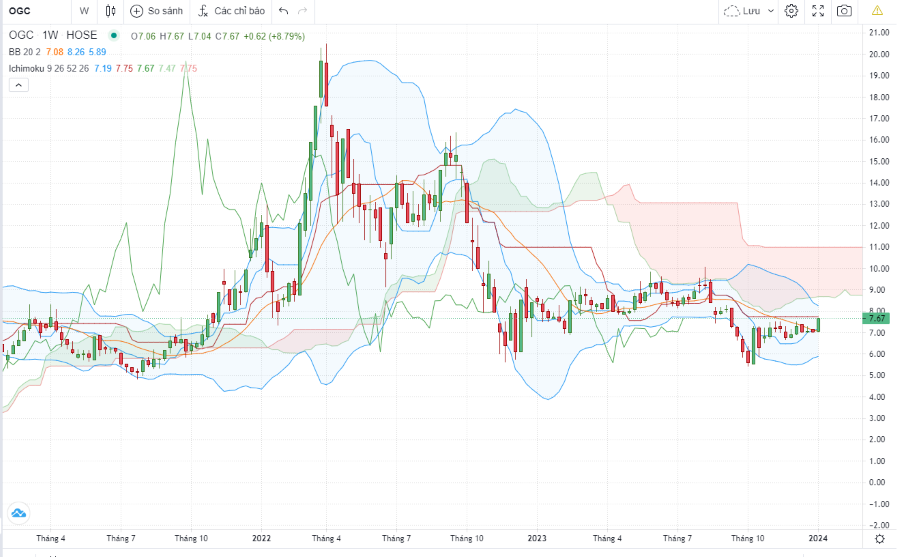Undo the last chart action
This screenshot has width=900, height=557.
pos(283,11)
